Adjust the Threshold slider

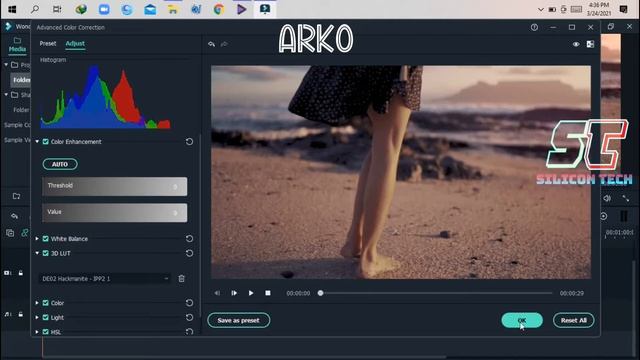115,186
